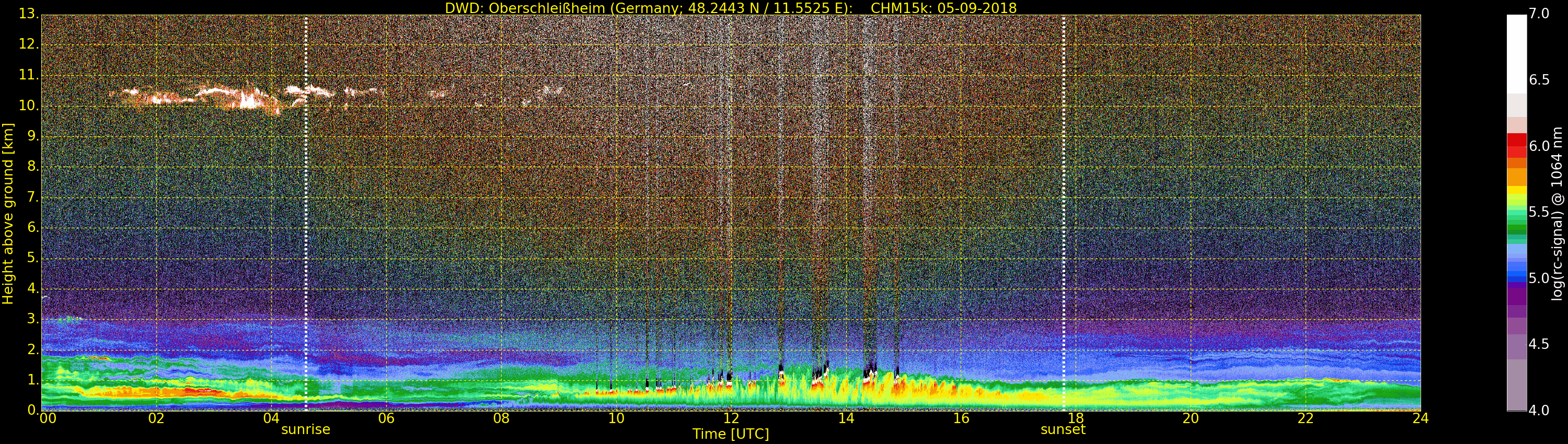Click time axis tick label '20'
1568x444 pixels.
[1191, 418]
